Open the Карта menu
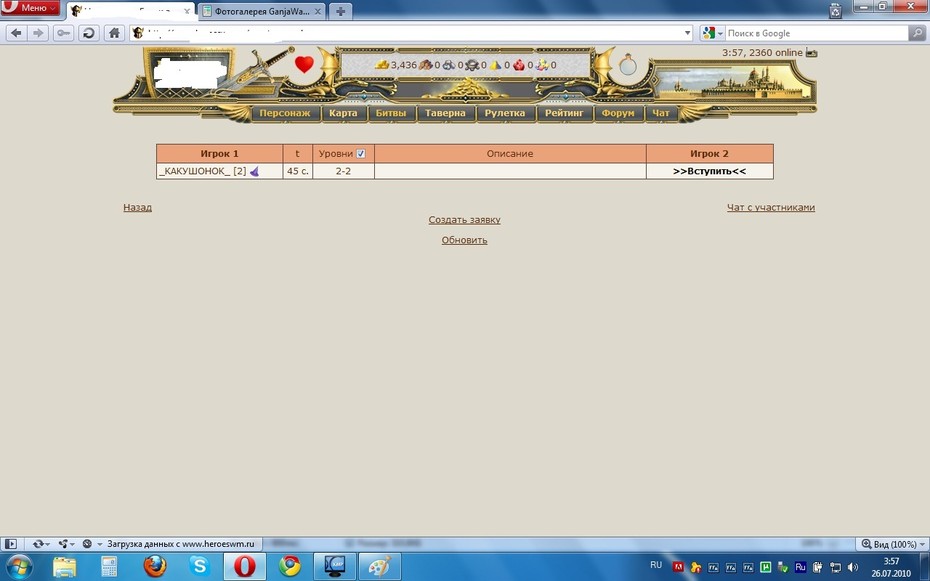The image size is (930, 581). pos(343,113)
